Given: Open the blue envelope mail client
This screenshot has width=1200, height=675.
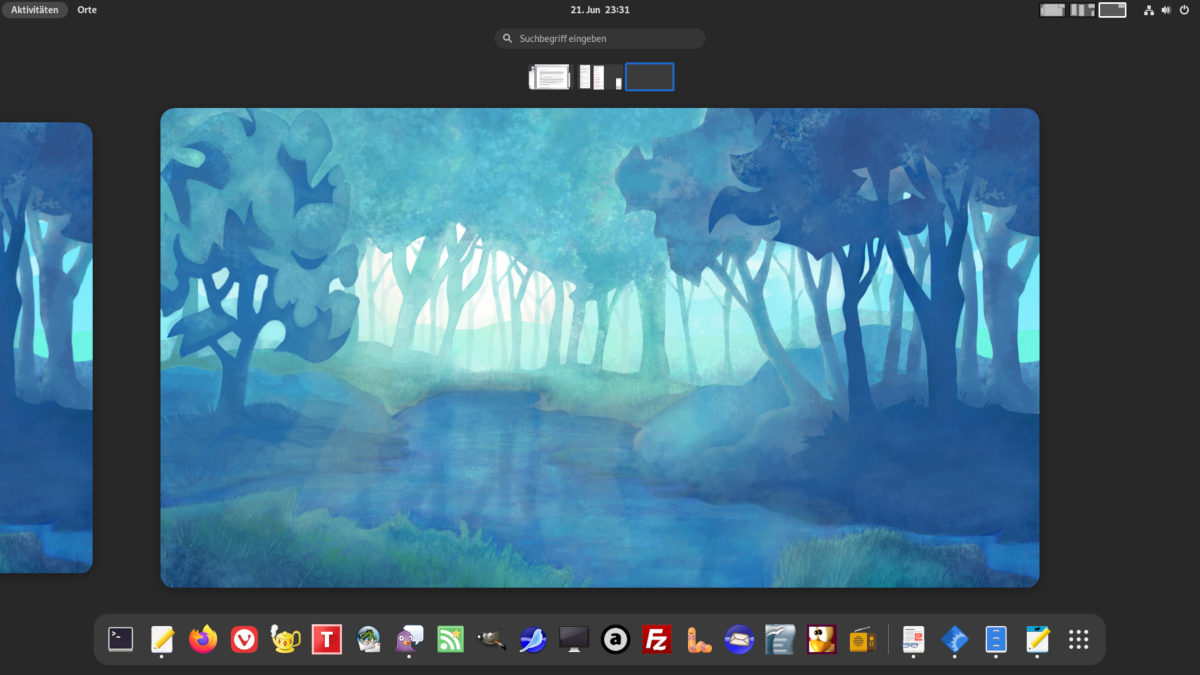Looking at the screenshot, I should click(x=739, y=639).
